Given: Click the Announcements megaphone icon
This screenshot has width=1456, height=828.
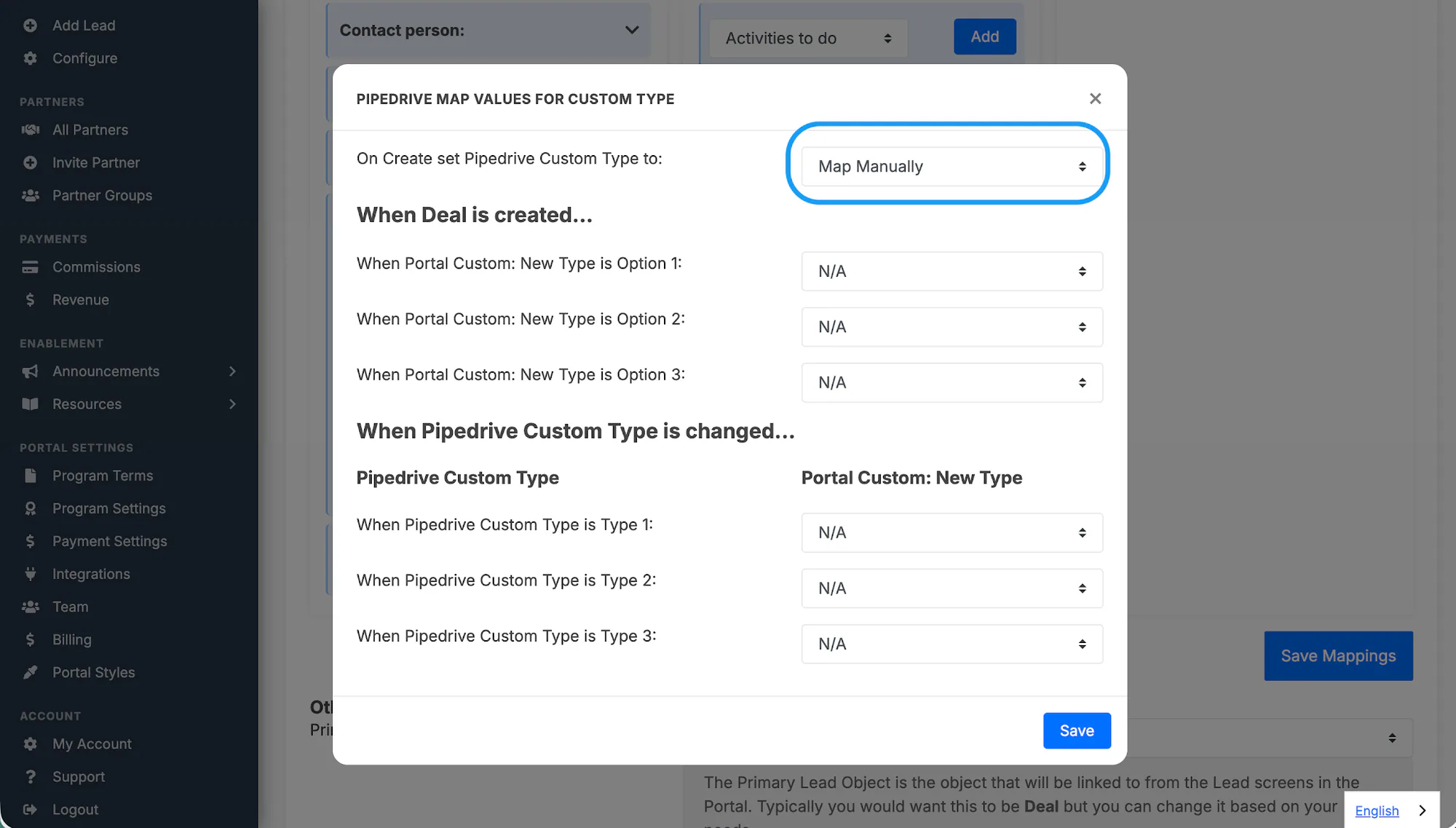Looking at the screenshot, I should 30,371.
